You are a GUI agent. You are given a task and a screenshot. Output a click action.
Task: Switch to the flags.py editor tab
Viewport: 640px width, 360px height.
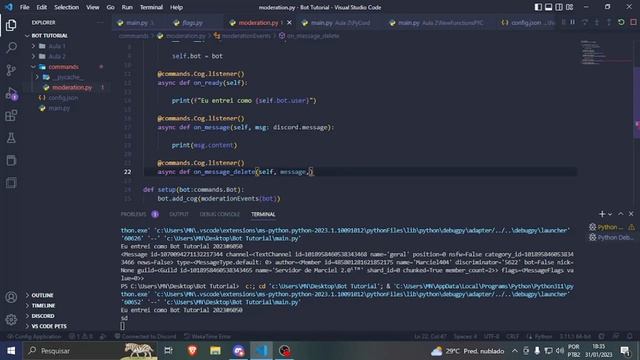tap(192, 23)
